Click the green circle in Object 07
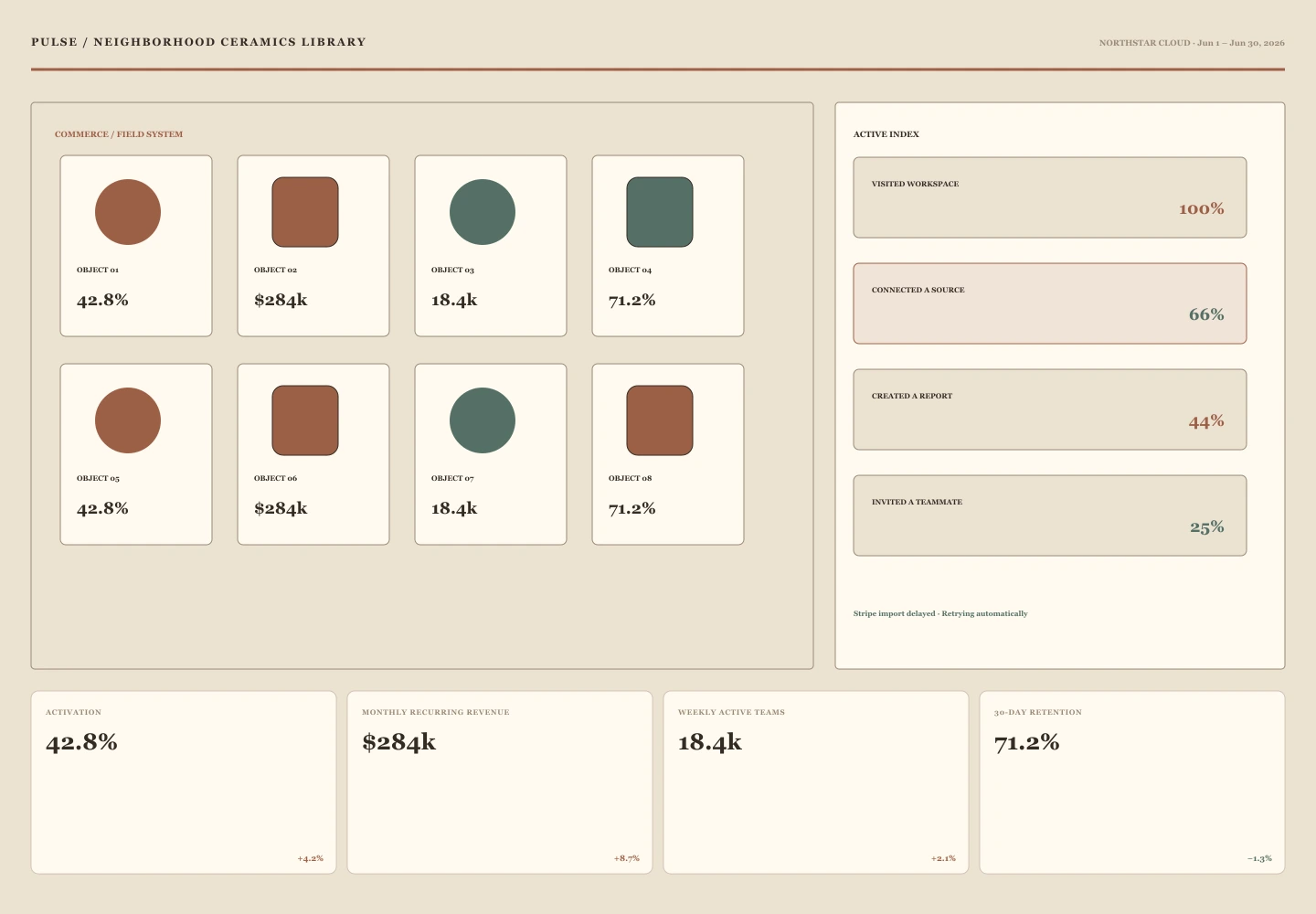This screenshot has height=914, width=1316. tap(483, 420)
